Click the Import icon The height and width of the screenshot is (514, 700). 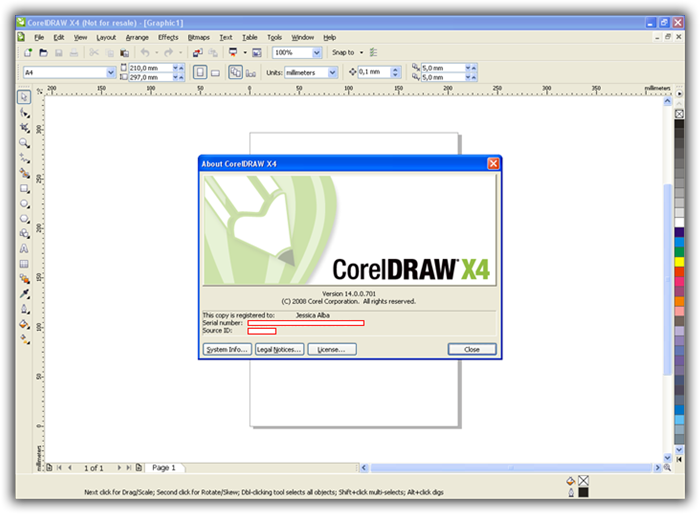197,53
